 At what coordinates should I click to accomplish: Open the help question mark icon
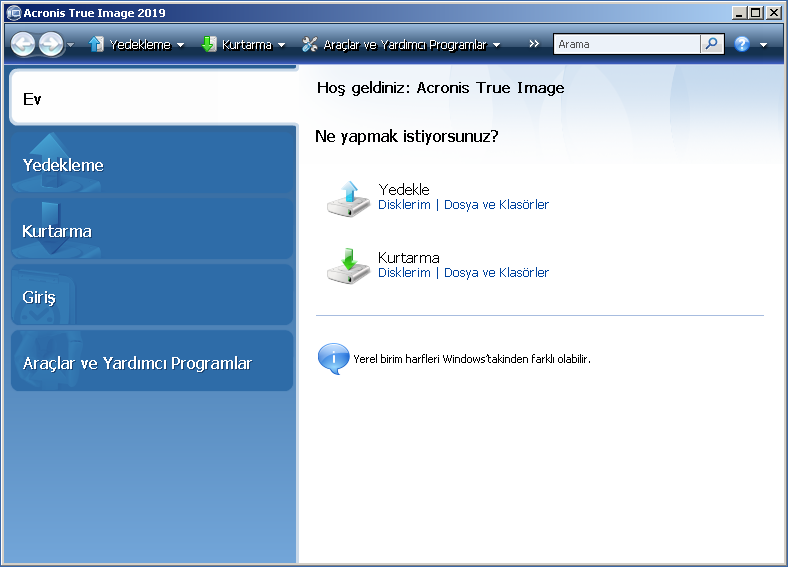tap(742, 44)
